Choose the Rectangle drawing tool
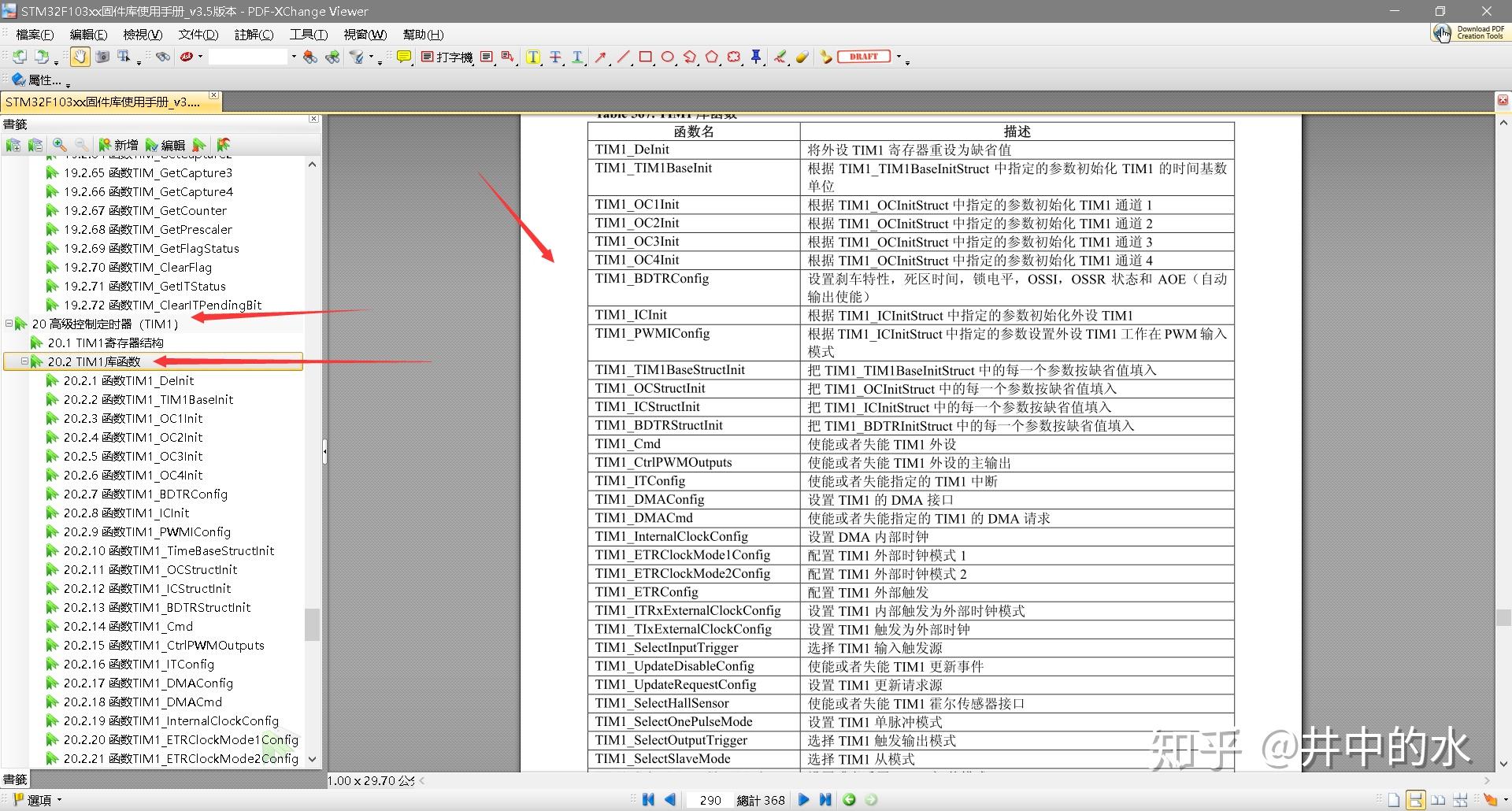This screenshot has width=1512, height=811. (646, 57)
